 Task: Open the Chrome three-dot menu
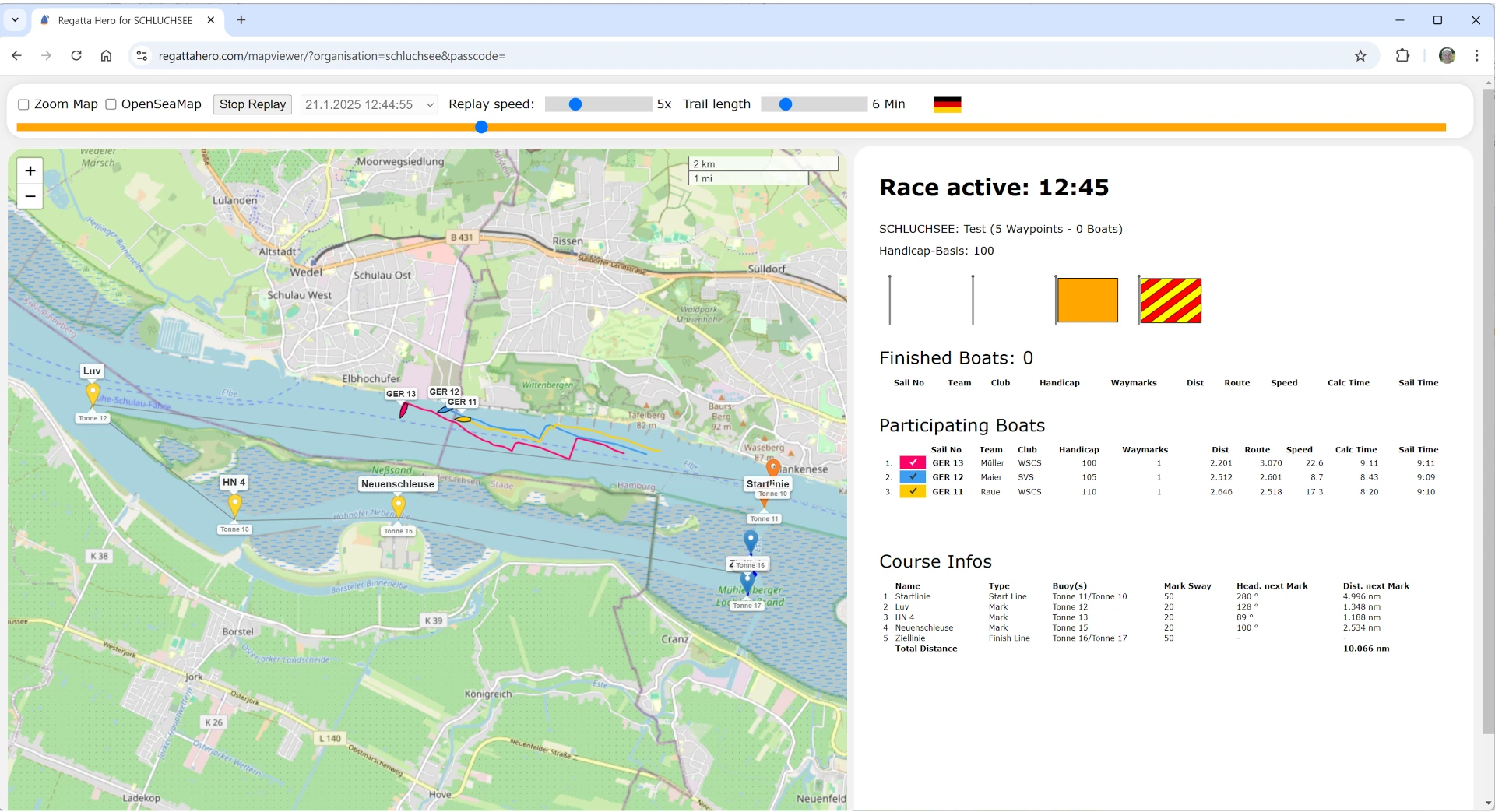coord(1476,56)
